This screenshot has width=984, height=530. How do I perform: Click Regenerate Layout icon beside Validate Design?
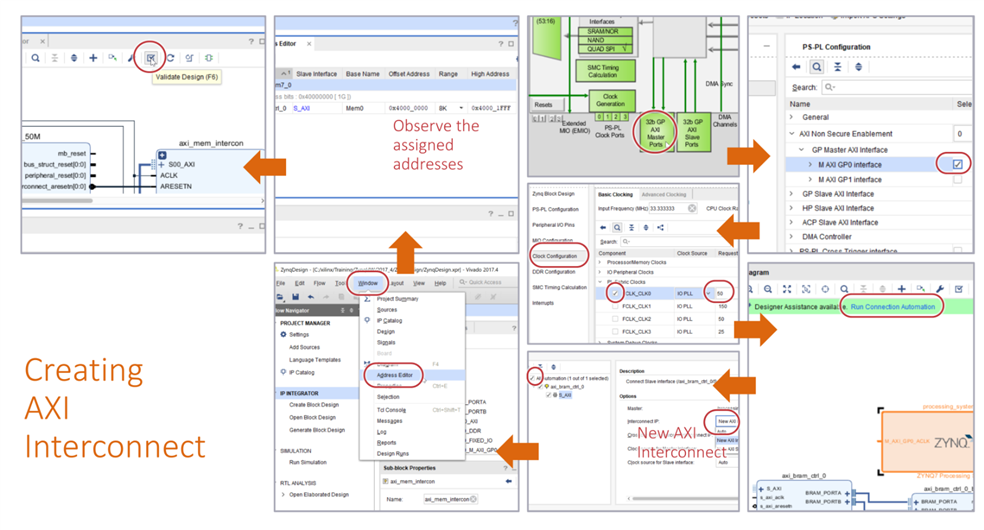click(x=170, y=58)
